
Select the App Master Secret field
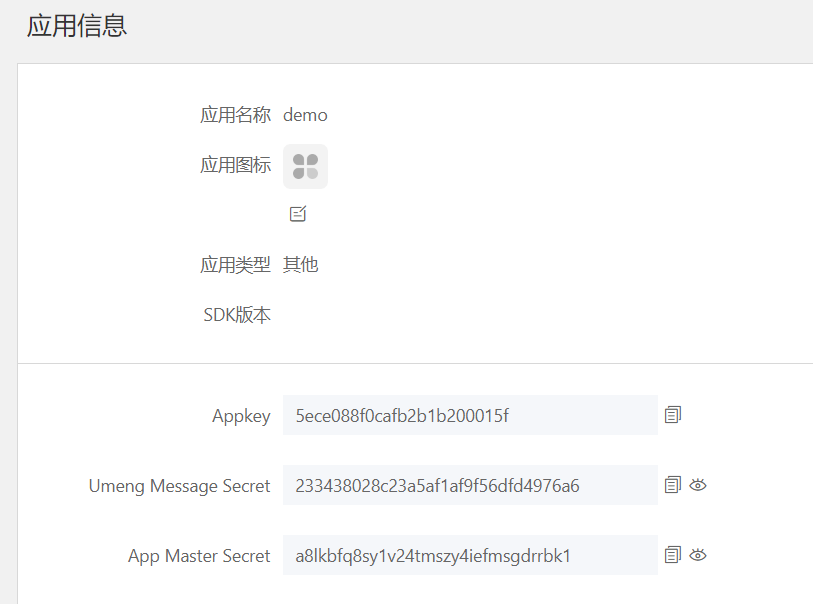470,555
